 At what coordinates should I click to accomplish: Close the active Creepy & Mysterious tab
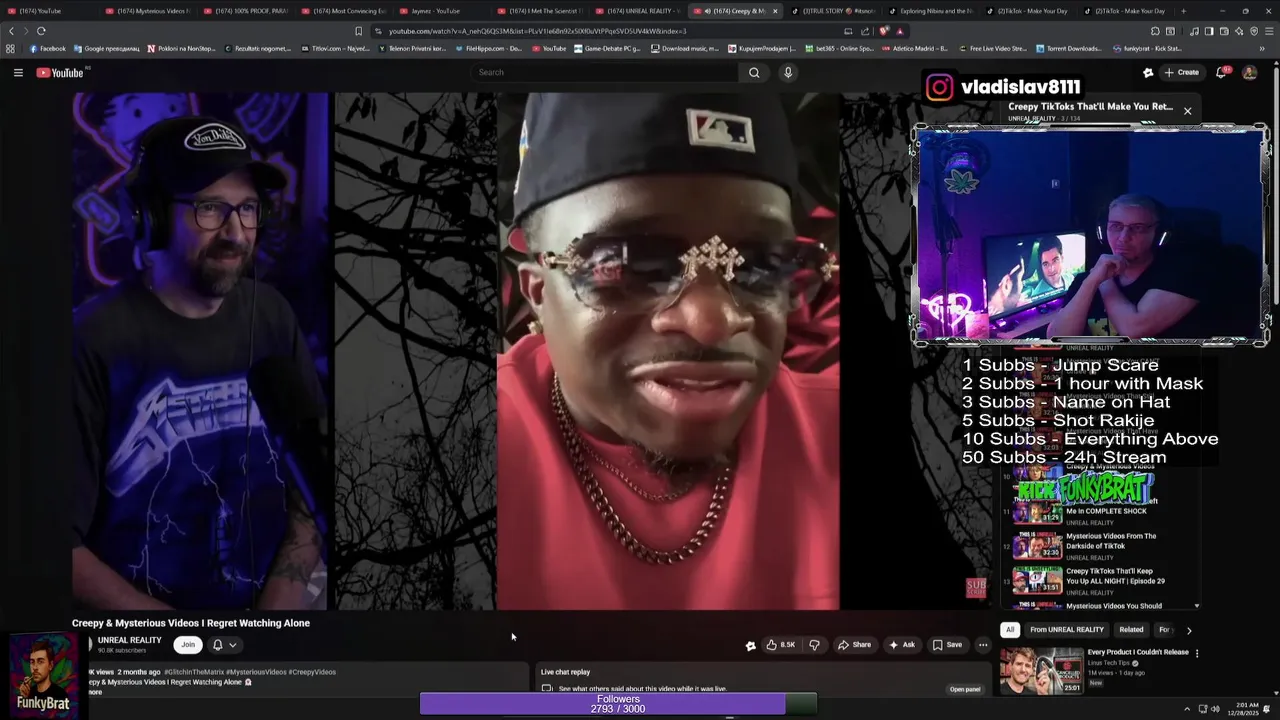point(775,11)
